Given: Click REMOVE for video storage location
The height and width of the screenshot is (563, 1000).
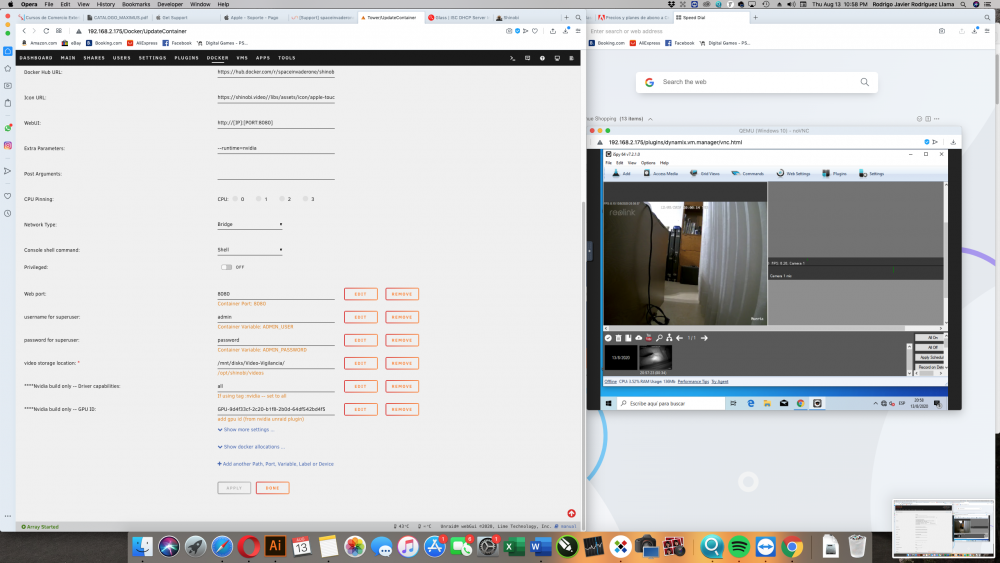Looking at the screenshot, I should pyautogui.click(x=402, y=363).
